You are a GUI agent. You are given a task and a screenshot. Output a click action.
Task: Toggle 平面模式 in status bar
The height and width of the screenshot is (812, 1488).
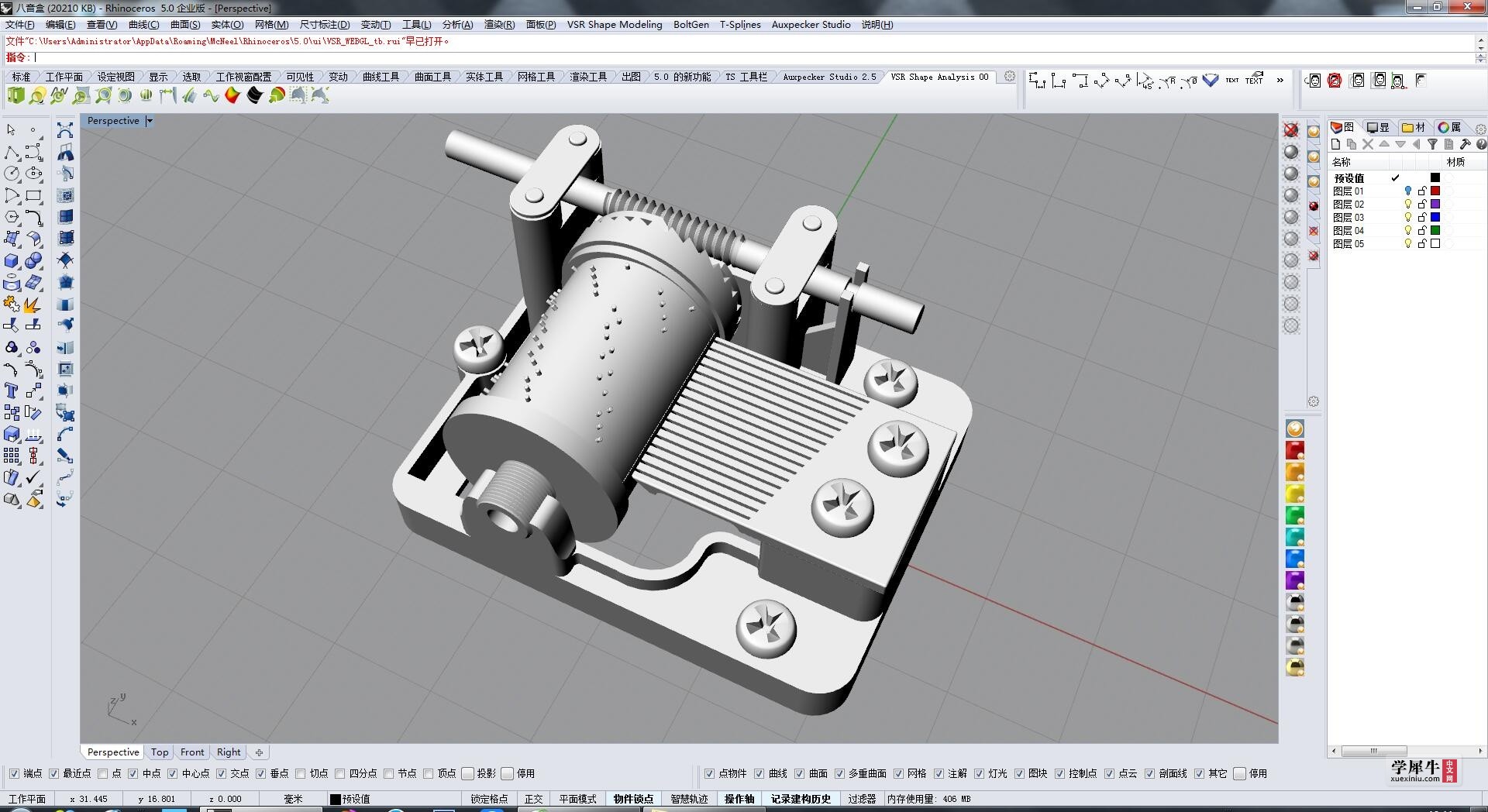pos(578,799)
